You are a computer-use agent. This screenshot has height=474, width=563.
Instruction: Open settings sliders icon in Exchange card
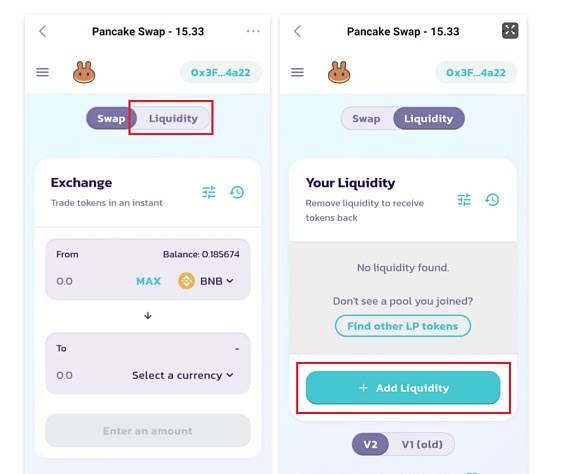[x=209, y=192]
